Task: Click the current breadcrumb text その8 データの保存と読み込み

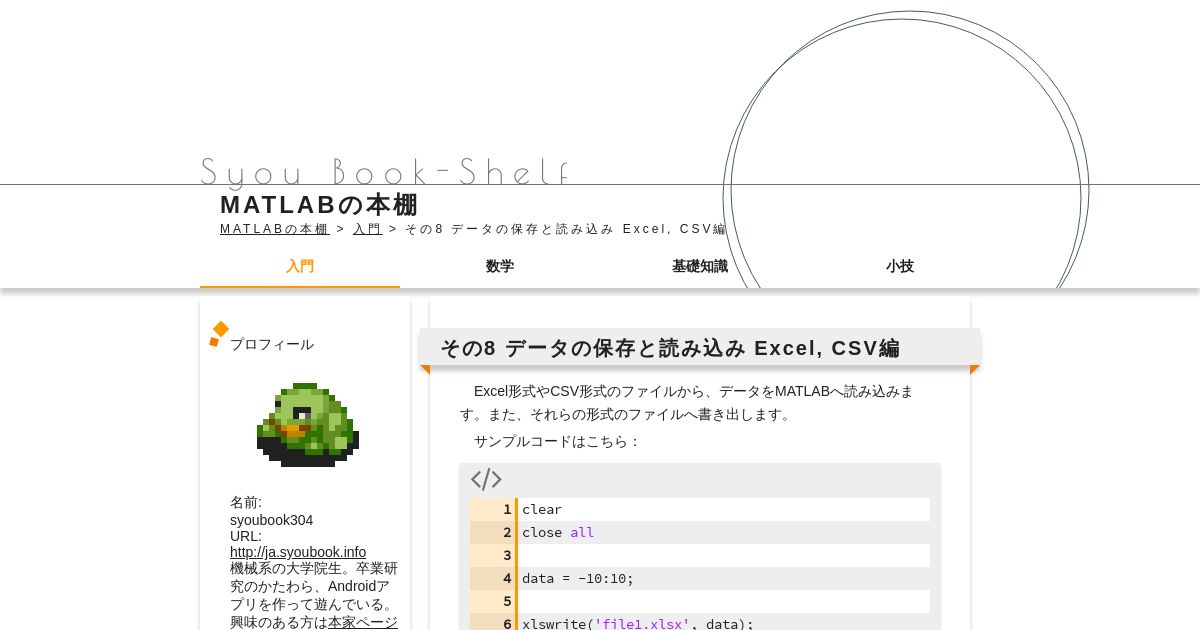Action: (566, 229)
